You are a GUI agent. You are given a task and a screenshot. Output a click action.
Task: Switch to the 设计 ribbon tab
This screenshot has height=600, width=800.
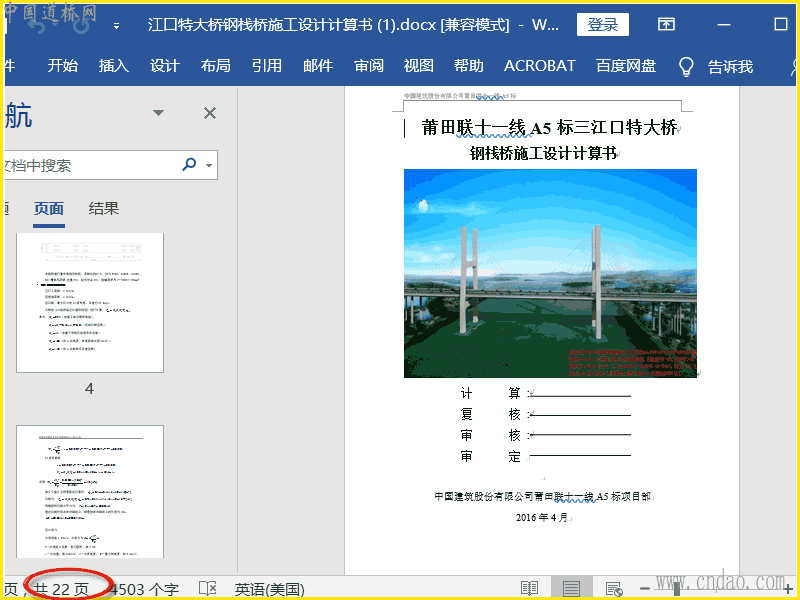tap(165, 66)
